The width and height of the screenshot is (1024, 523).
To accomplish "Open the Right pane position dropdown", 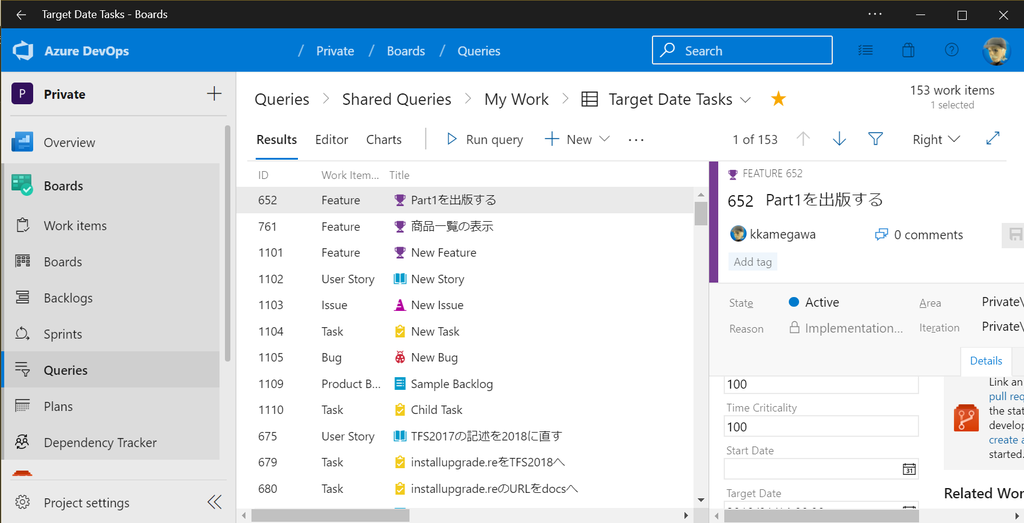I will pos(936,139).
